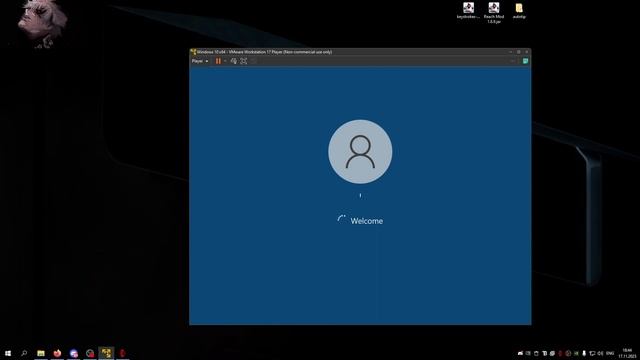
Task: Switch to the red circular taskbar app
Action: coord(90,353)
